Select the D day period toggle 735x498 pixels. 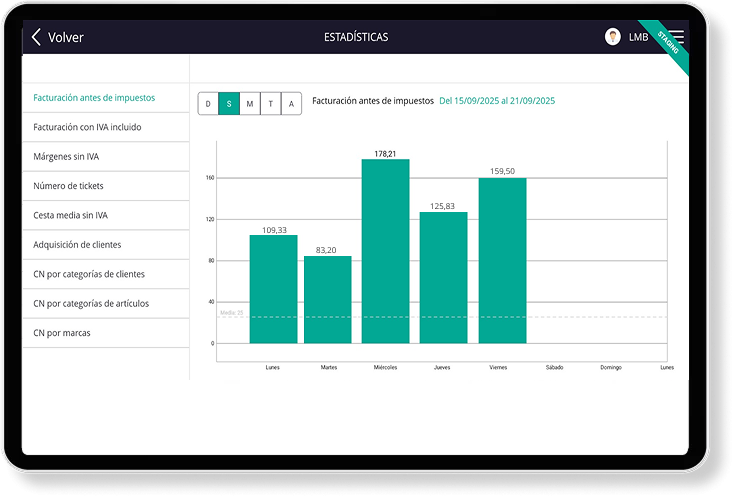(x=208, y=103)
